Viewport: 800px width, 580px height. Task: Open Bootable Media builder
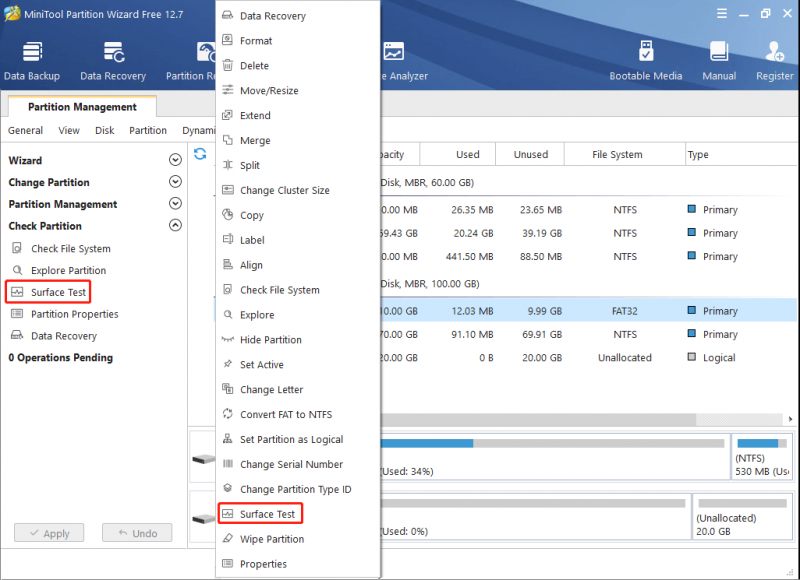point(645,61)
